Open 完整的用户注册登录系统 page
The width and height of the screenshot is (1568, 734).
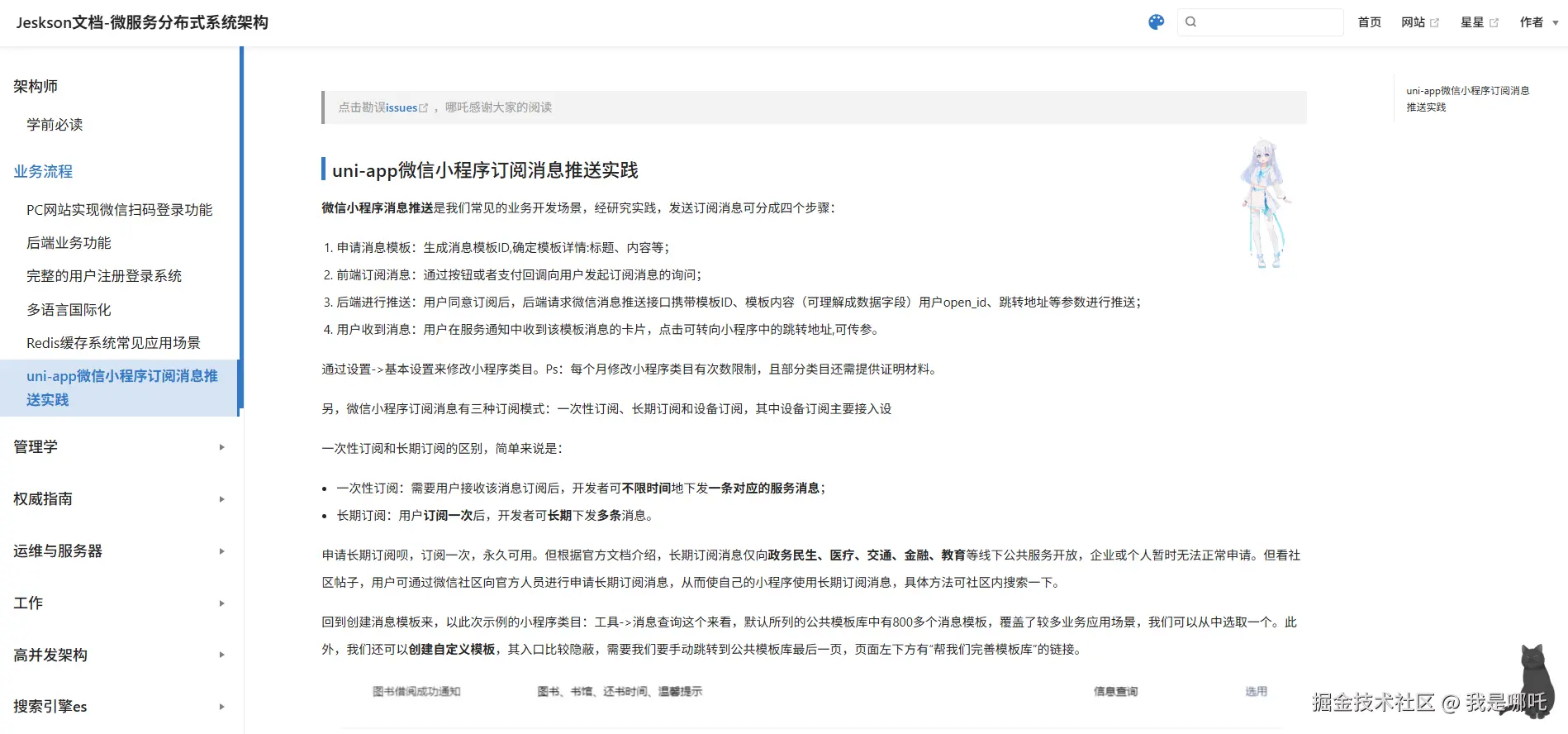pos(104,276)
